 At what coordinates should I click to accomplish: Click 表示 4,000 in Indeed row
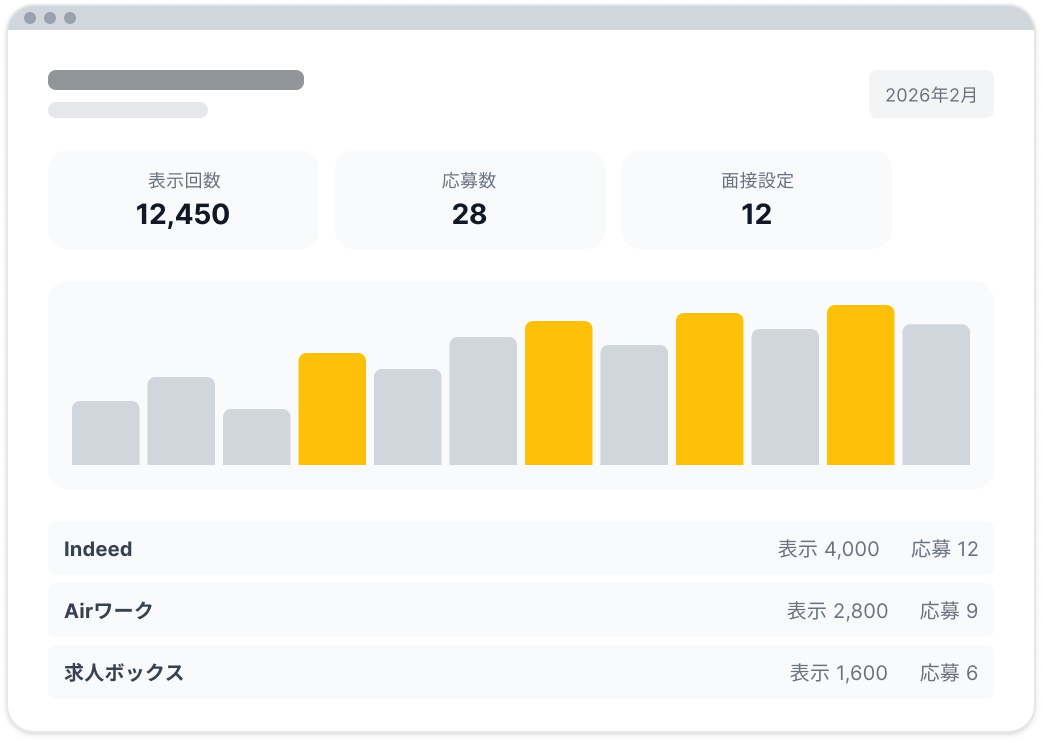click(828, 549)
